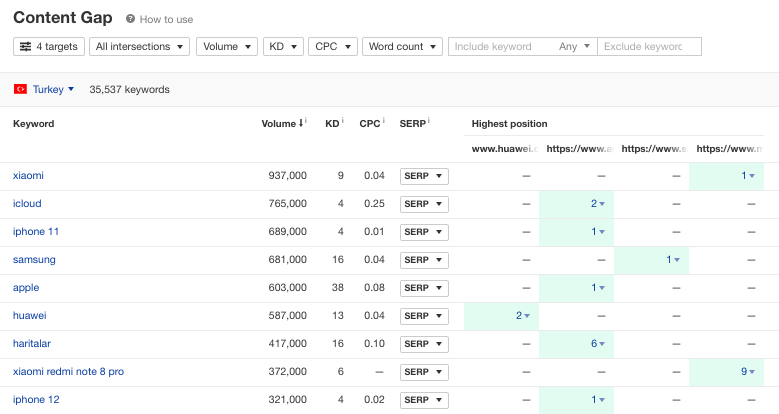Click the 35,537 keywords count text

129,89
